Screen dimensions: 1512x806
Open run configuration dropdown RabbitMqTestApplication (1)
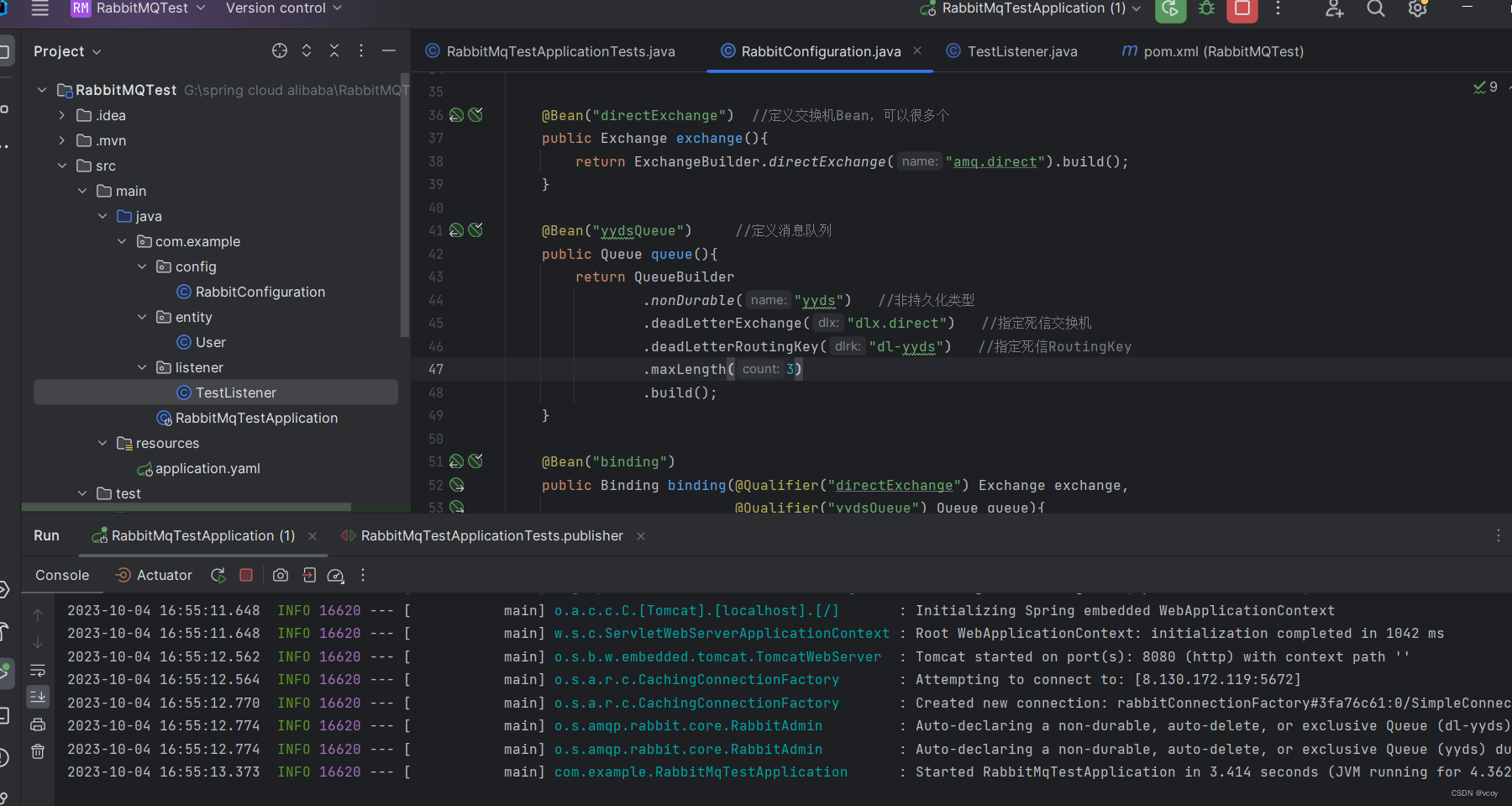pyautogui.click(x=1032, y=8)
